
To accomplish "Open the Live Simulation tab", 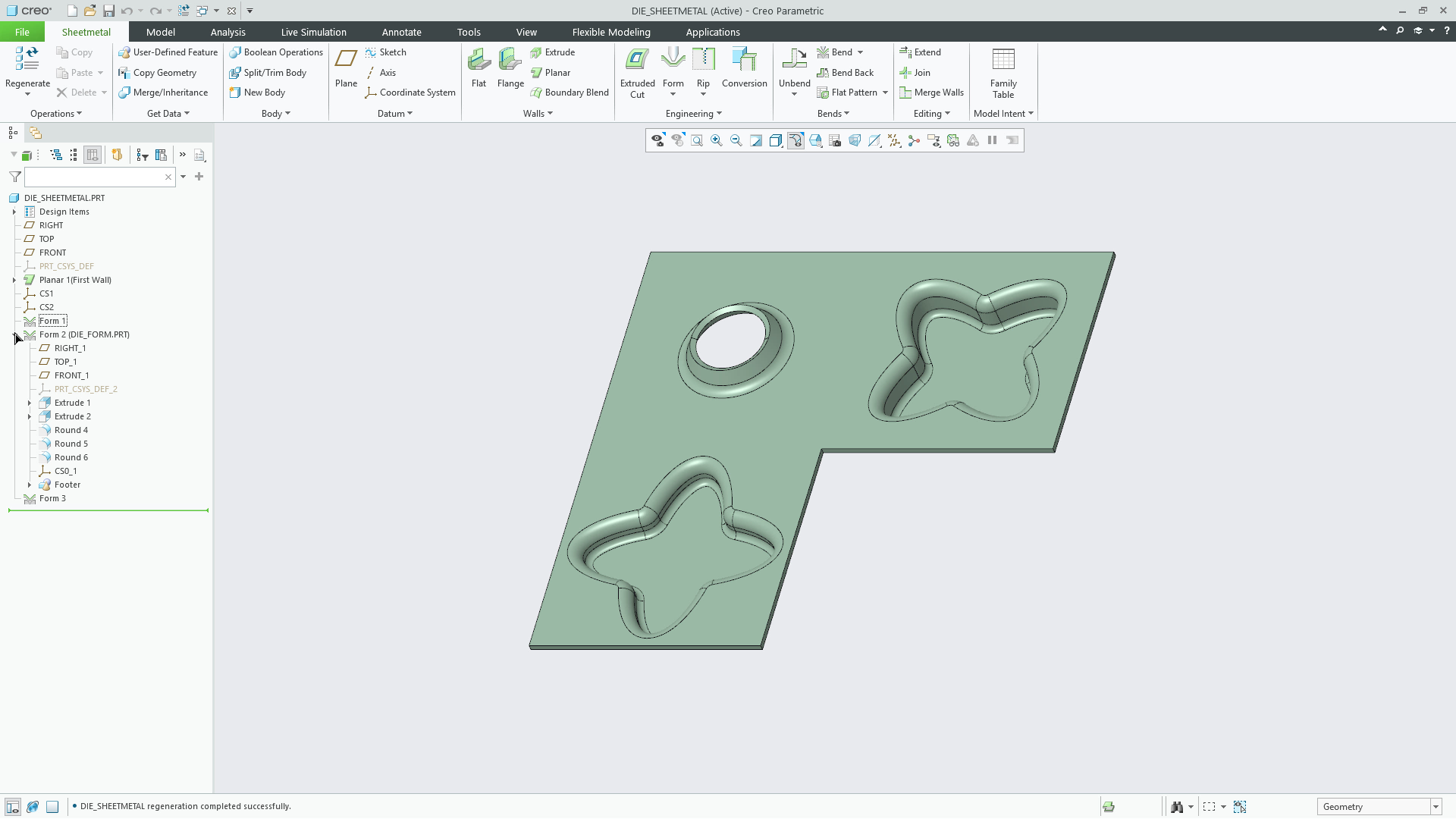I will click(x=313, y=32).
